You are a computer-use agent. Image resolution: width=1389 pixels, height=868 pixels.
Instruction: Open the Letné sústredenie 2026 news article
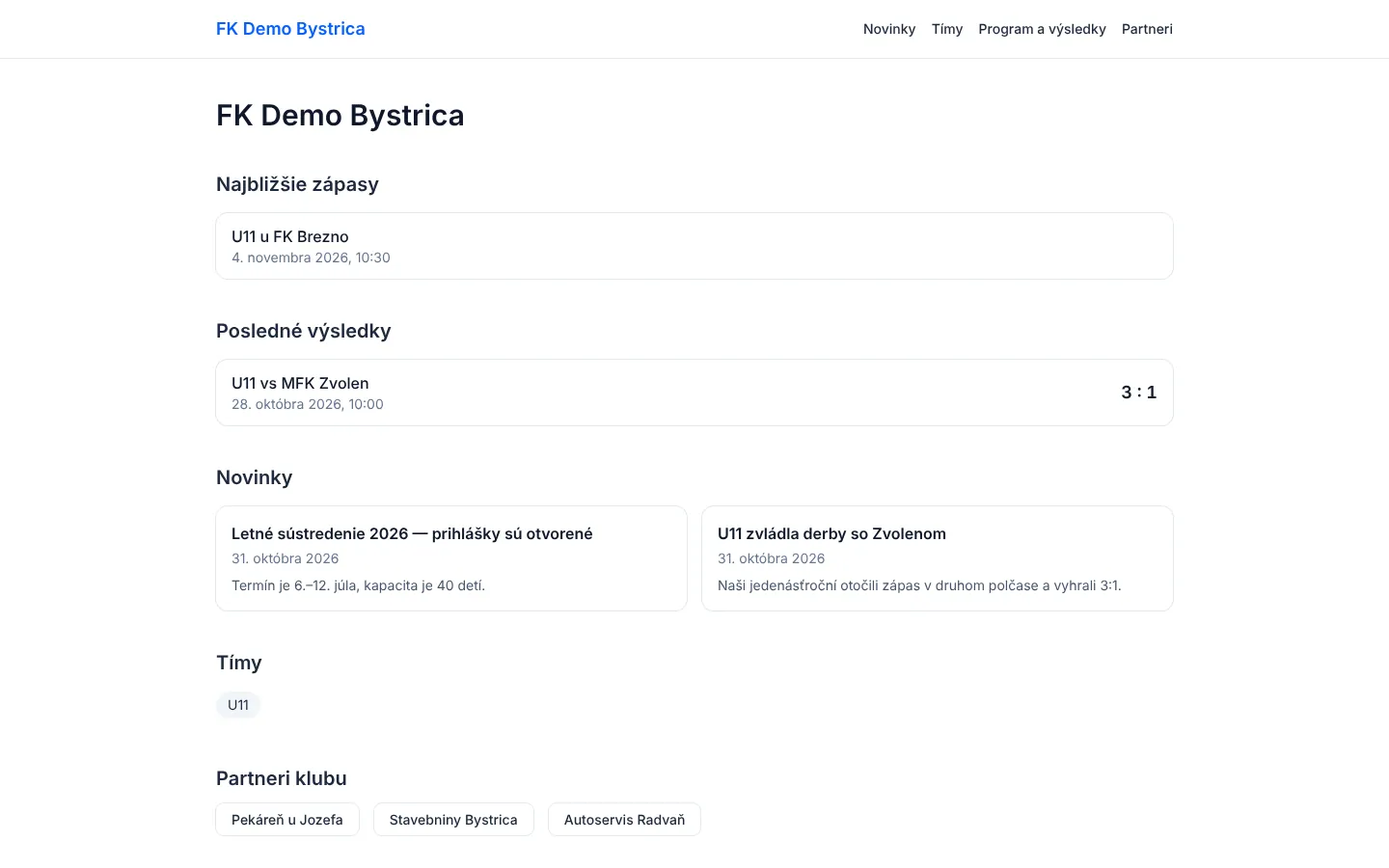click(451, 558)
